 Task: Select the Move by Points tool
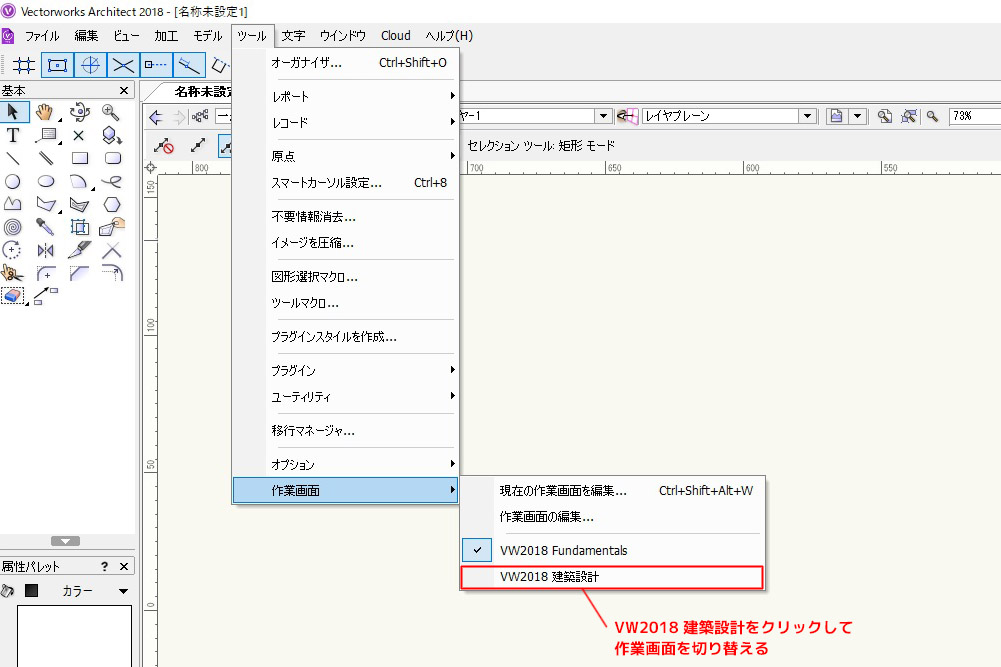(46, 296)
